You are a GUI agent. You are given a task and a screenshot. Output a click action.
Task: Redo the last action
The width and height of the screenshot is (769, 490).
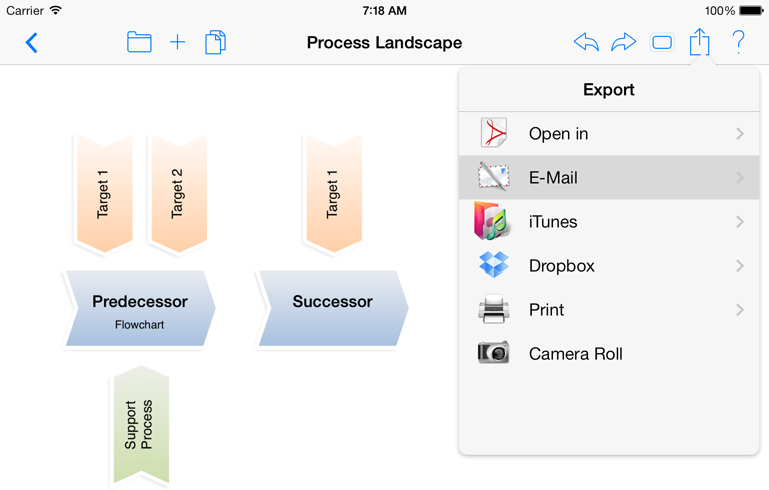click(623, 42)
